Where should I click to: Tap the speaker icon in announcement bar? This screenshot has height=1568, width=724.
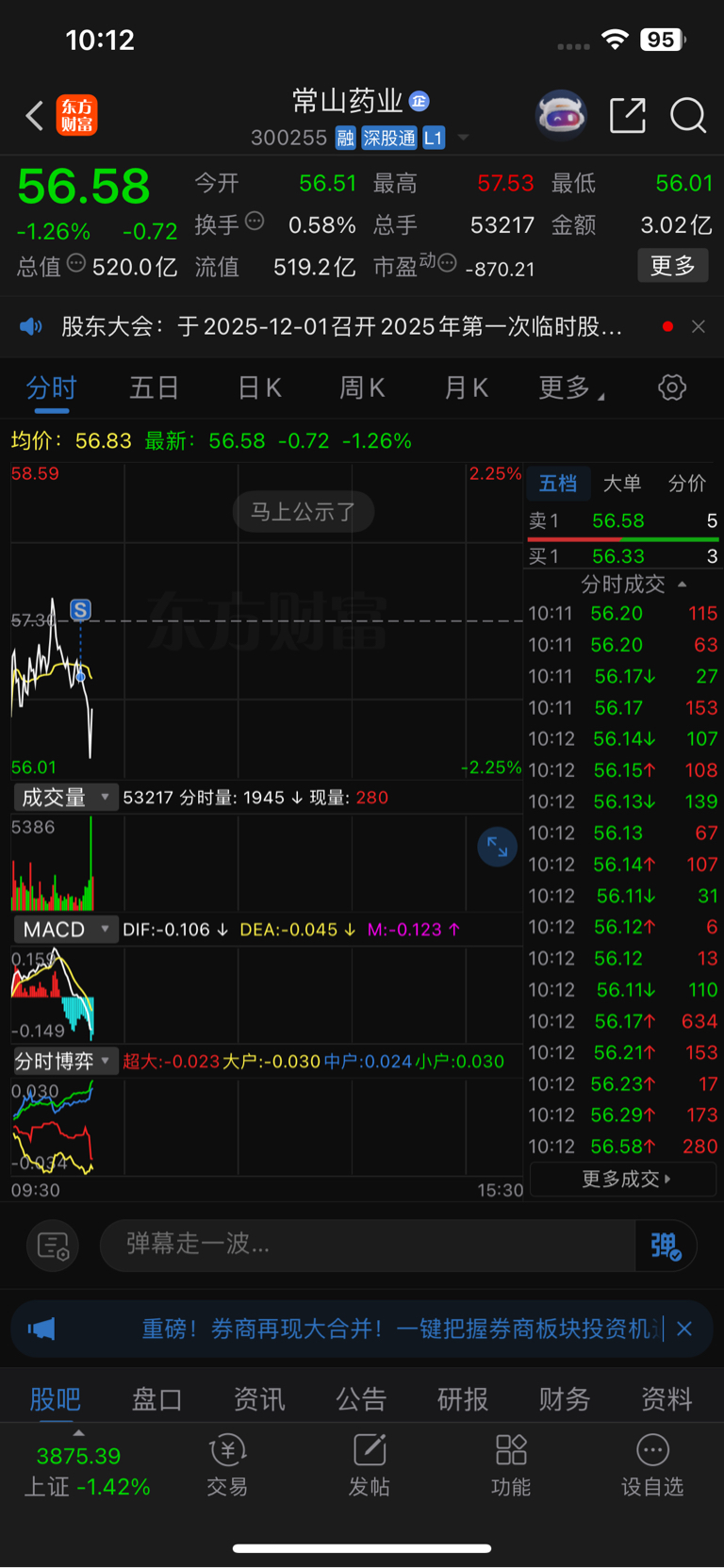point(31,326)
